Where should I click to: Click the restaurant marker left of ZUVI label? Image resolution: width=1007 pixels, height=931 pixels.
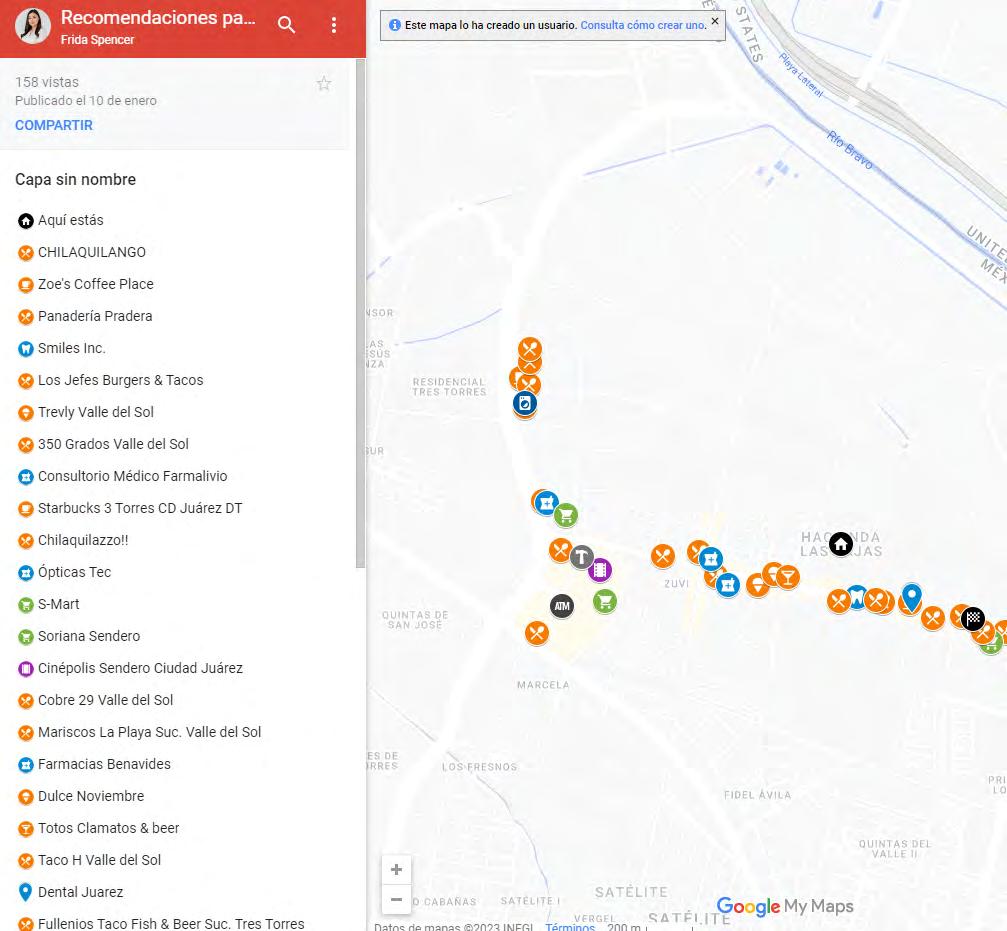(663, 556)
